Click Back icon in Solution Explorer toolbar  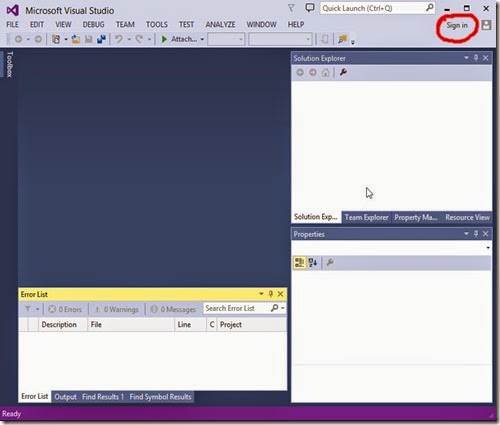click(x=300, y=72)
